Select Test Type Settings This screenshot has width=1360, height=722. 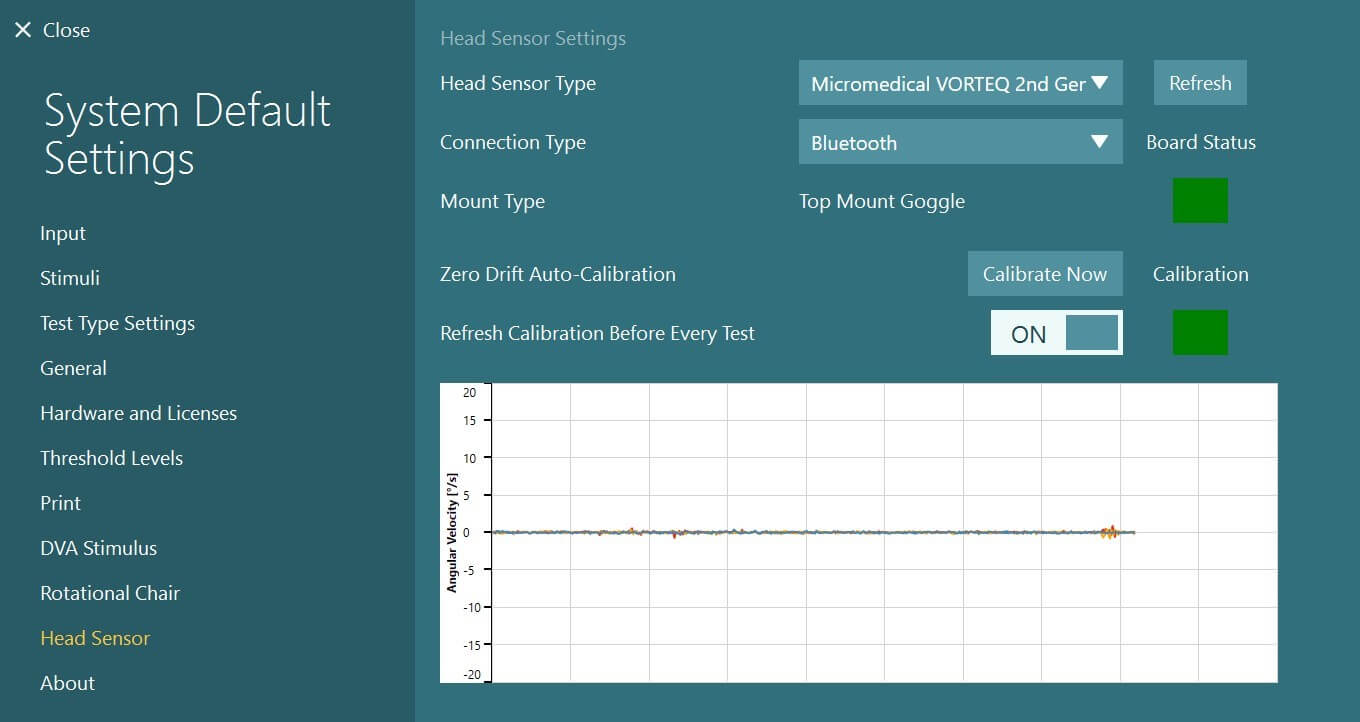[117, 323]
